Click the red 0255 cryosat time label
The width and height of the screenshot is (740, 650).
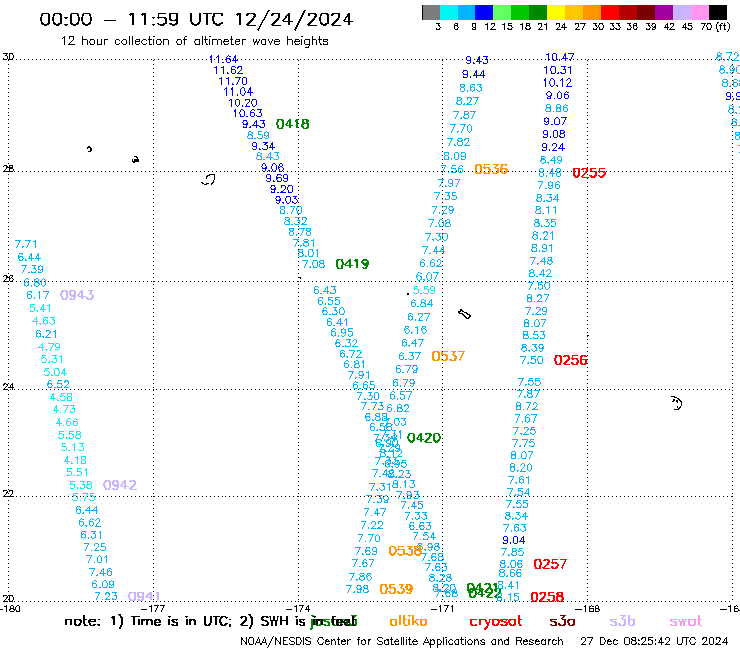point(589,173)
